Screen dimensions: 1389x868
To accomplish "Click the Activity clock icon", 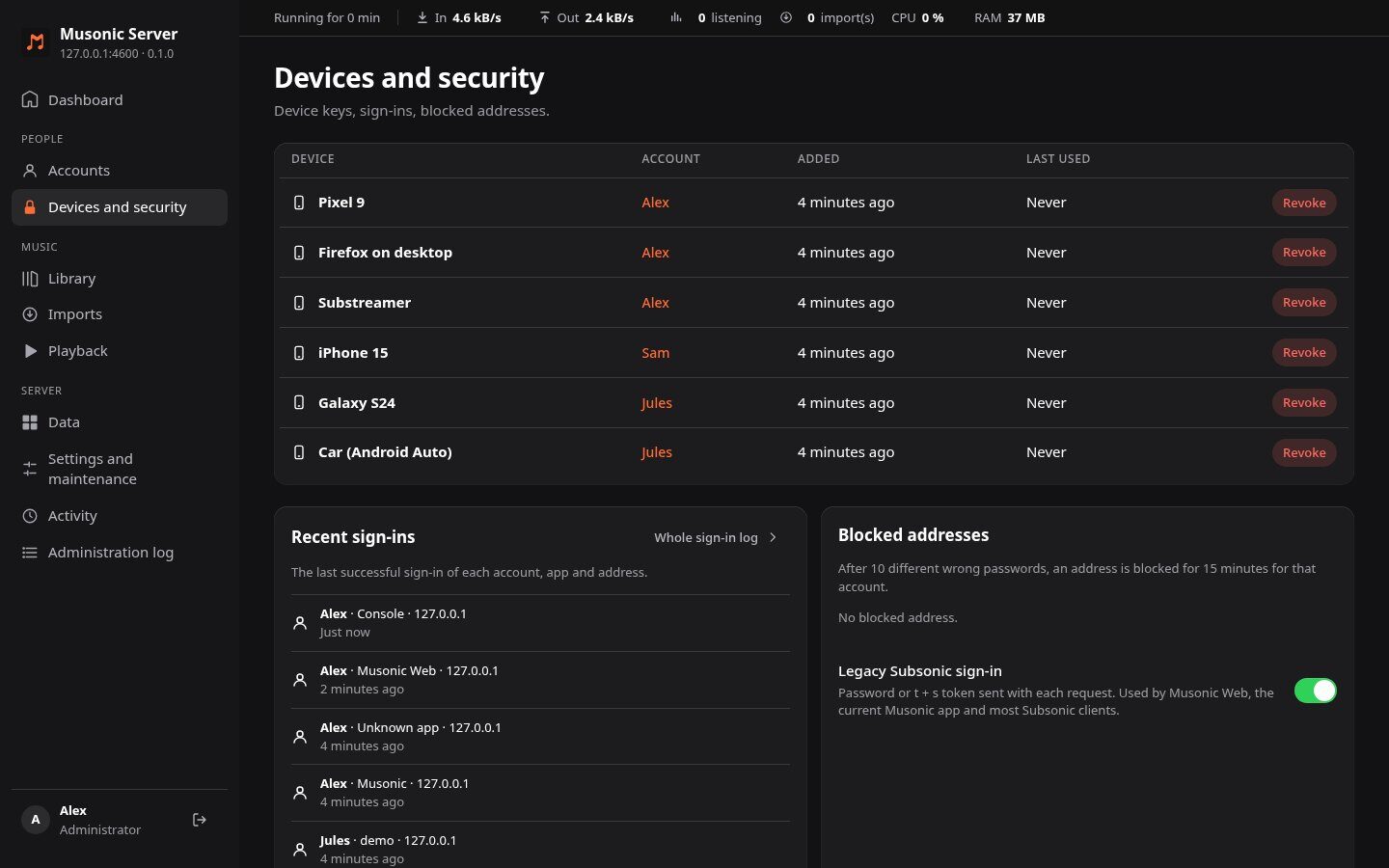I will 30,516.
